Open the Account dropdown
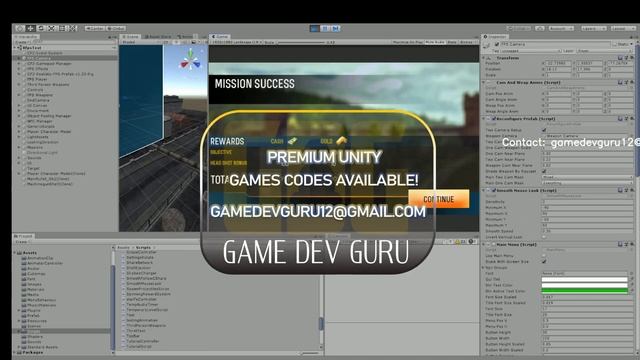Viewport: 640px width, 360px height. [x=561, y=28]
